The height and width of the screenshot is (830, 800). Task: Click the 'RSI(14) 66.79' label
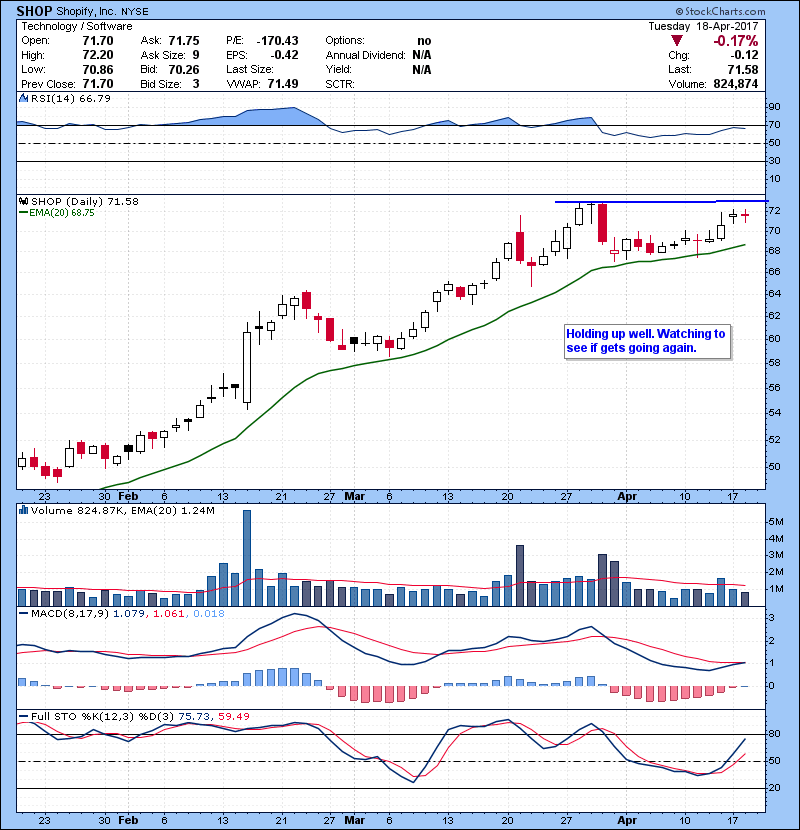(x=71, y=98)
